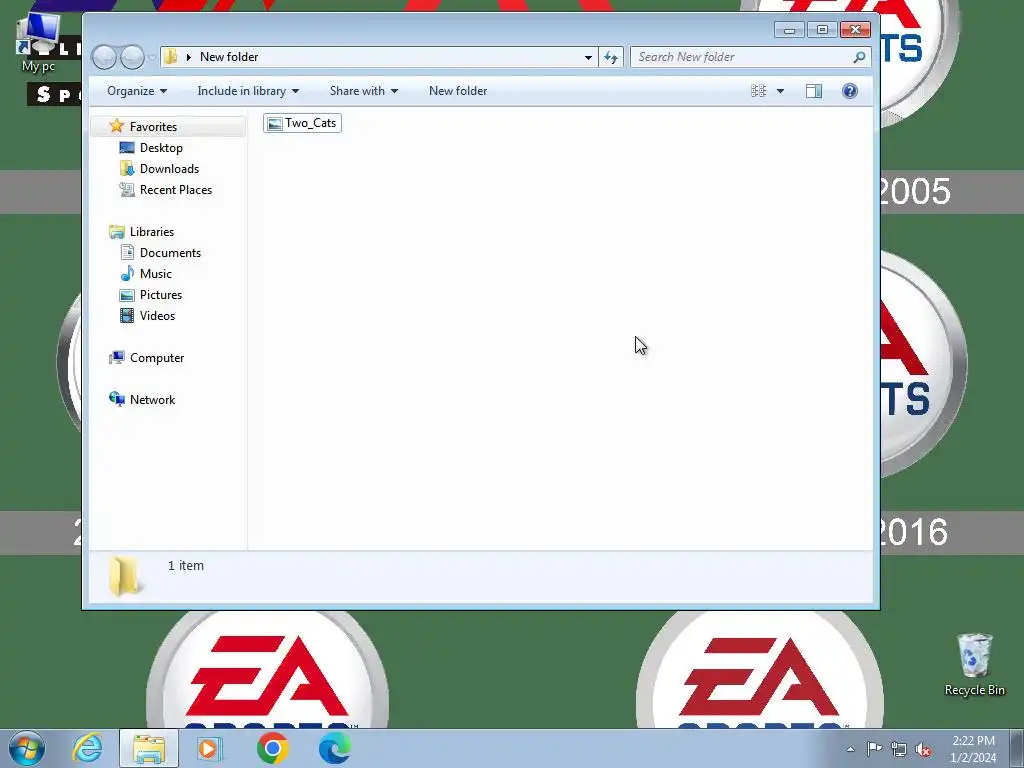Select Favorites header label
1024x768 pixels.
(153, 127)
